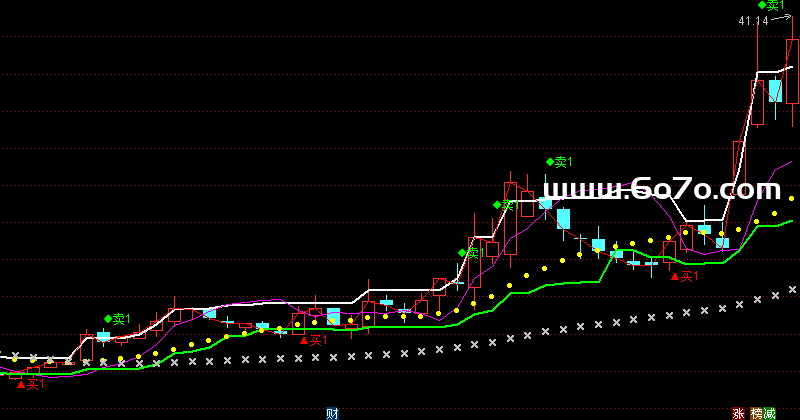Click the red 涨 icon
The height and width of the screenshot is (420, 800).
click(x=738, y=412)
